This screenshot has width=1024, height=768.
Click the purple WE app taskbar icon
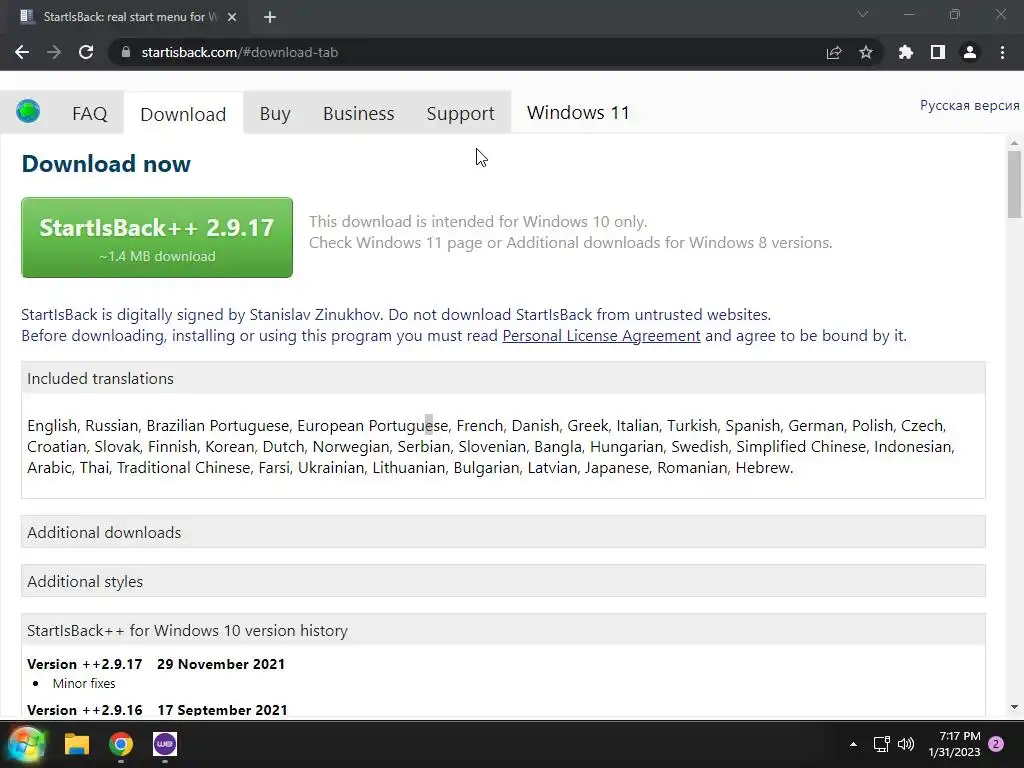pyautogui.click(x=165, y=744)
